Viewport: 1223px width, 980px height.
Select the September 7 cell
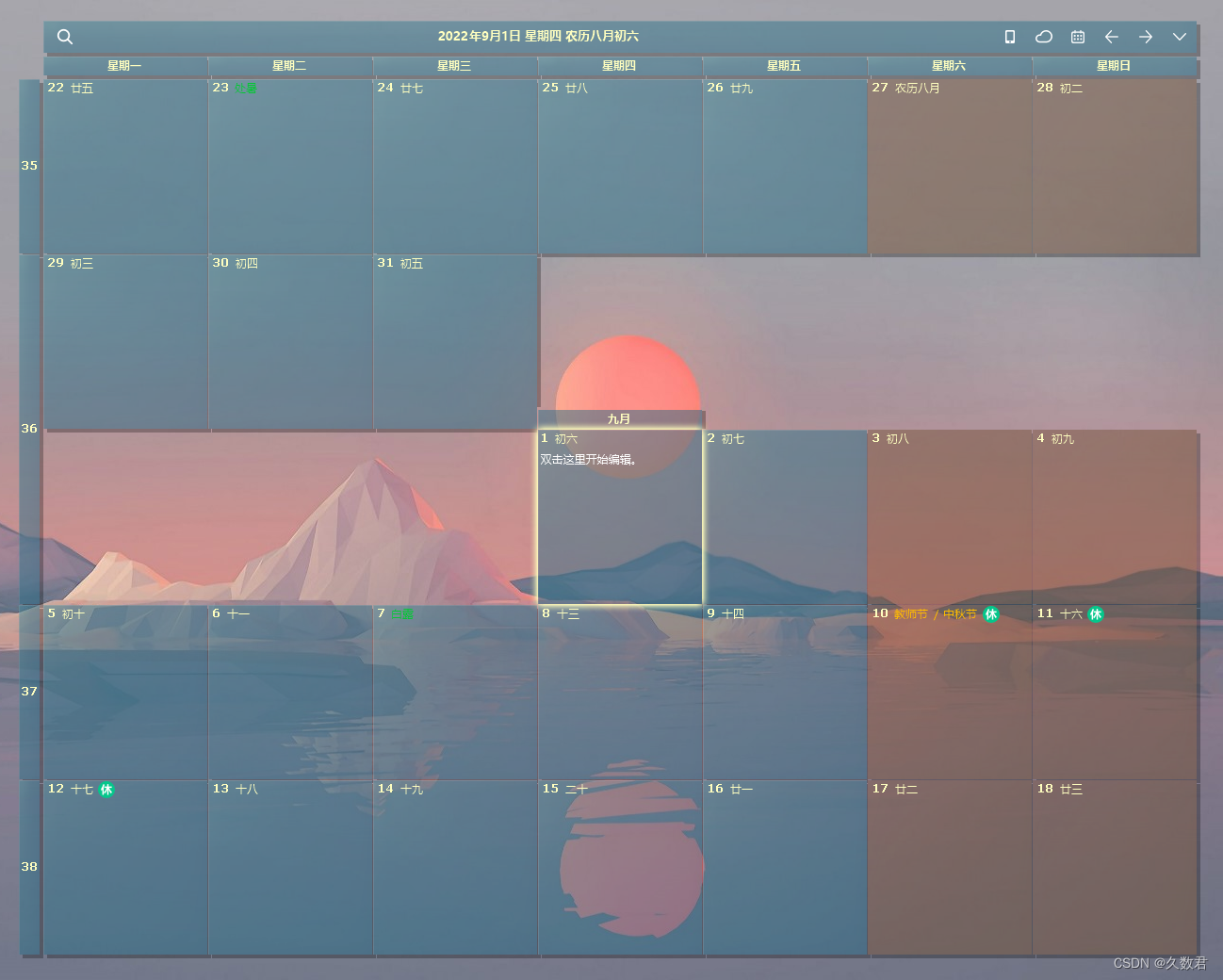pos(455,693)
